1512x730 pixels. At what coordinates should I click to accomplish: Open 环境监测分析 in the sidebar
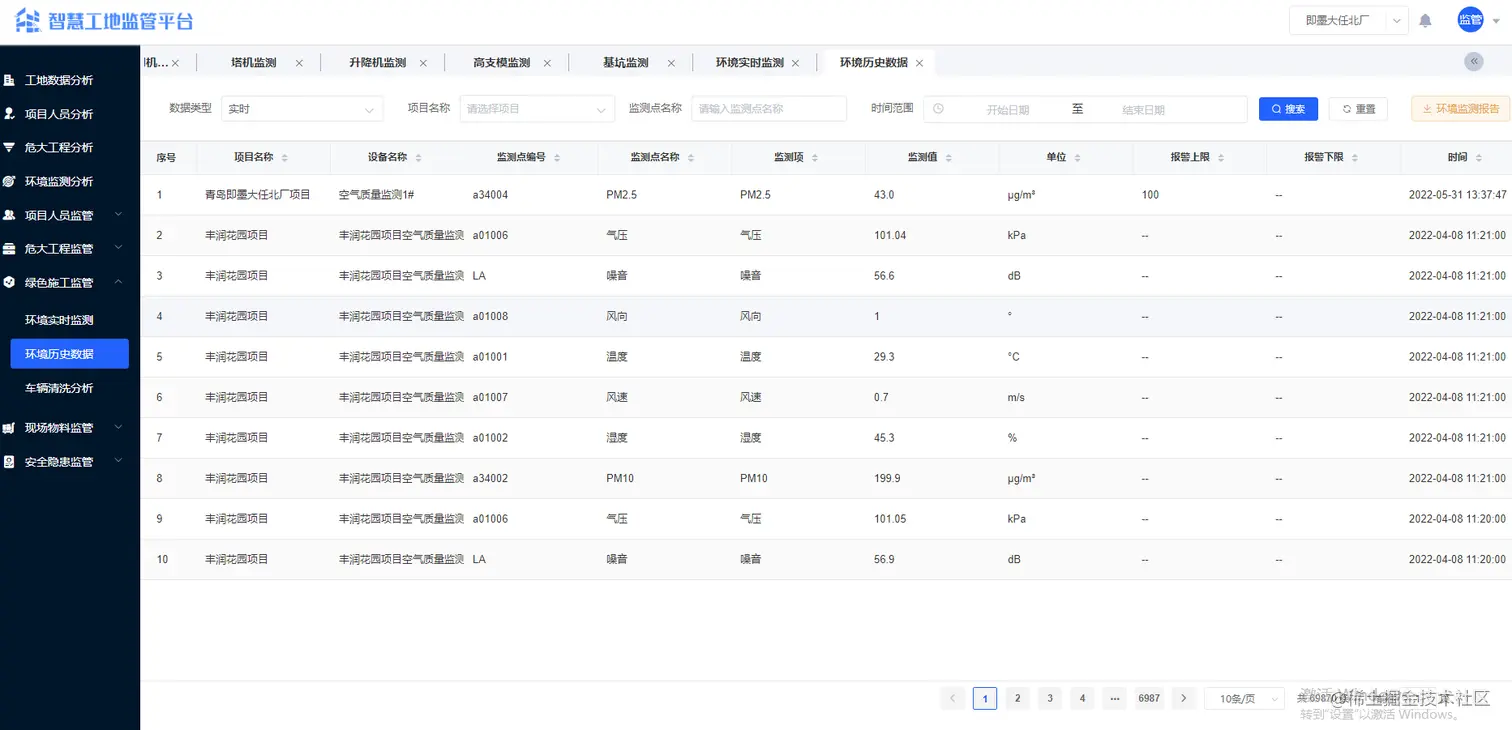59,181
